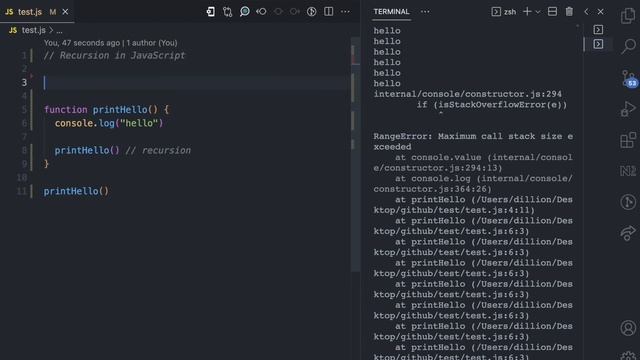Click 'if (isStackOverflowError(e))' terminal line
The height and width of the screenshot is (360, 640).
pos(492,105)
